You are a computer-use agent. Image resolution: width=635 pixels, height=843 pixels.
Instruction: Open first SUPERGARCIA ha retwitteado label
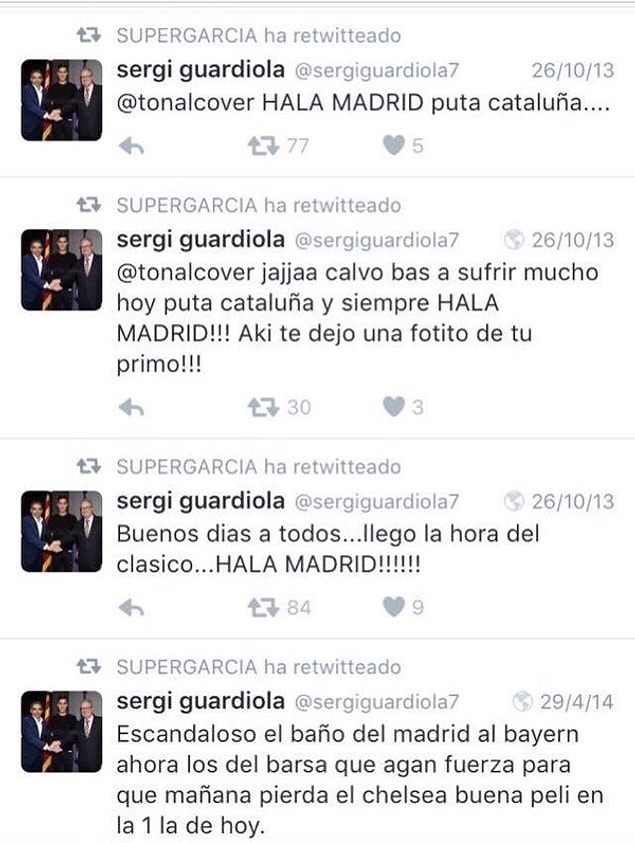[x=259, y=35]
